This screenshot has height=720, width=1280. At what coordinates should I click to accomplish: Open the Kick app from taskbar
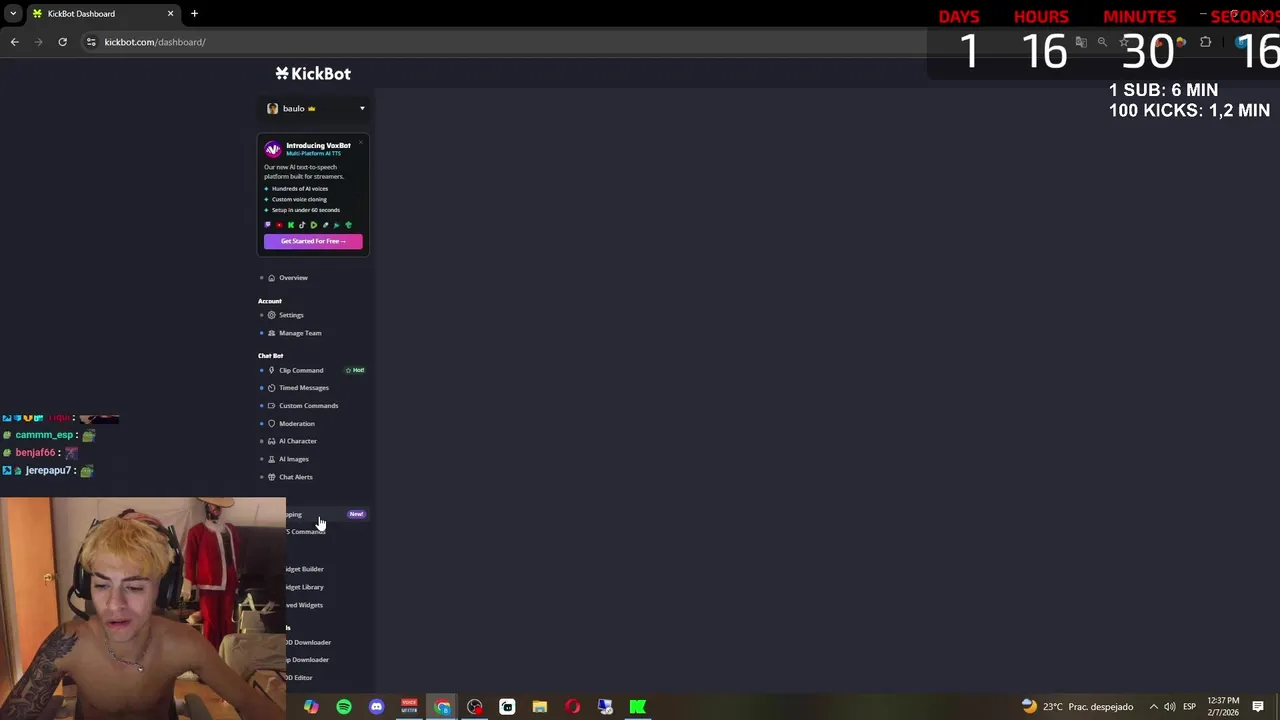coord(638,707)
